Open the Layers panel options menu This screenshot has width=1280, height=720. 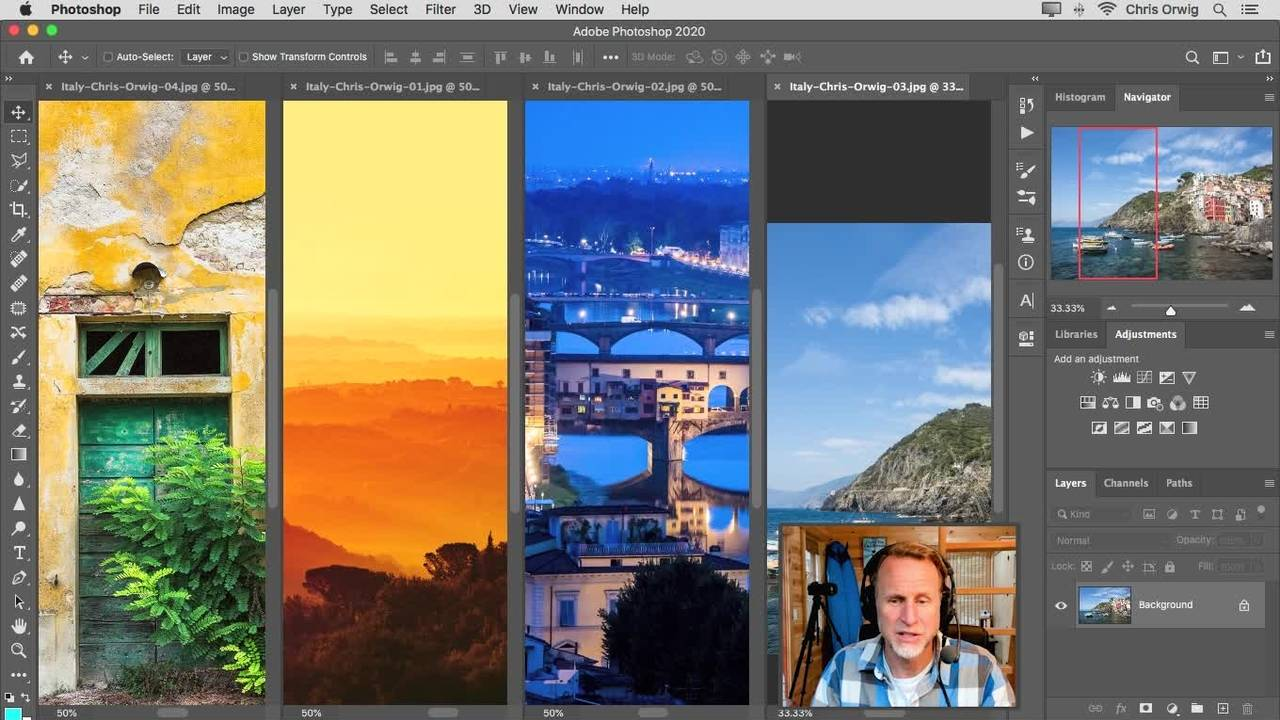(1269, 483)
